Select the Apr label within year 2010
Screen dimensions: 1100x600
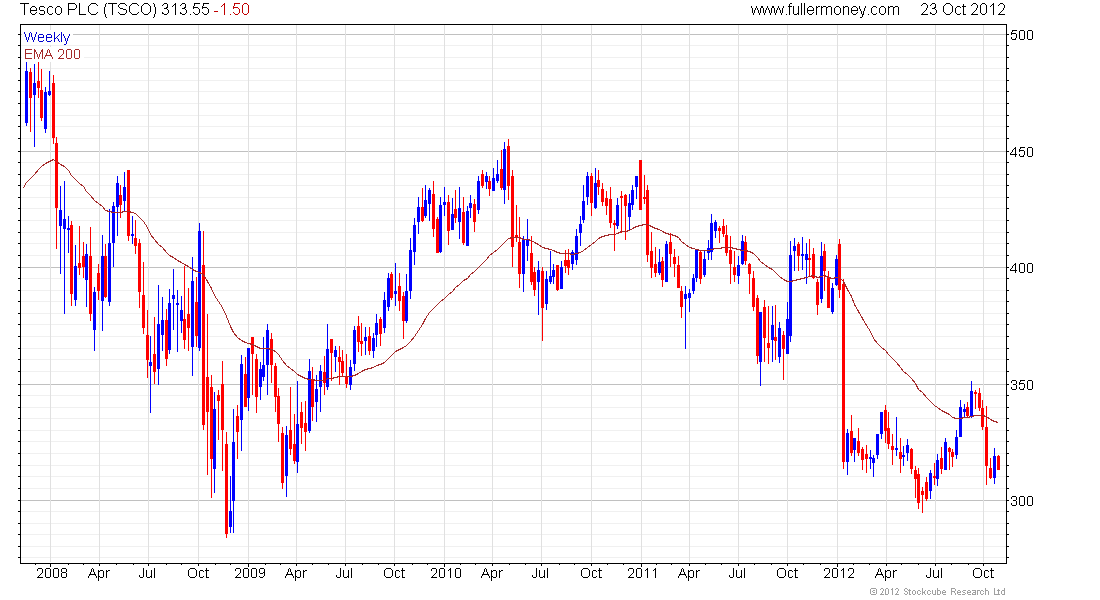[x=492, y=573]
